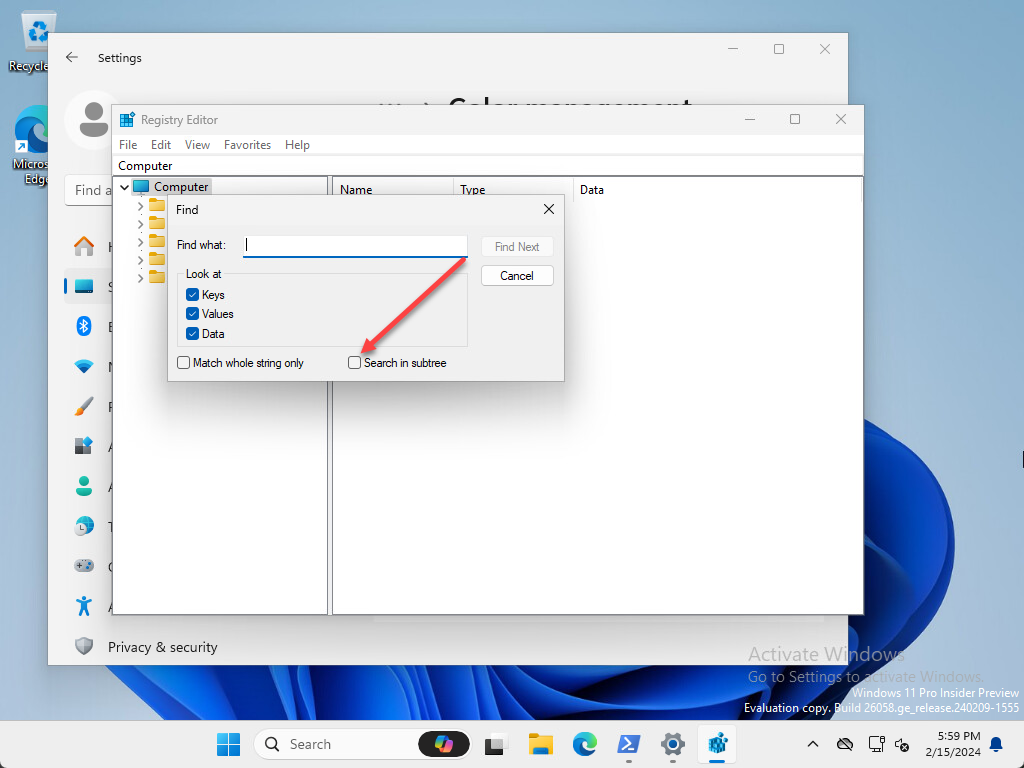1024x768 pixels.
Task: Click the Settings user avatar icon
Action: (x=93, y=120)
